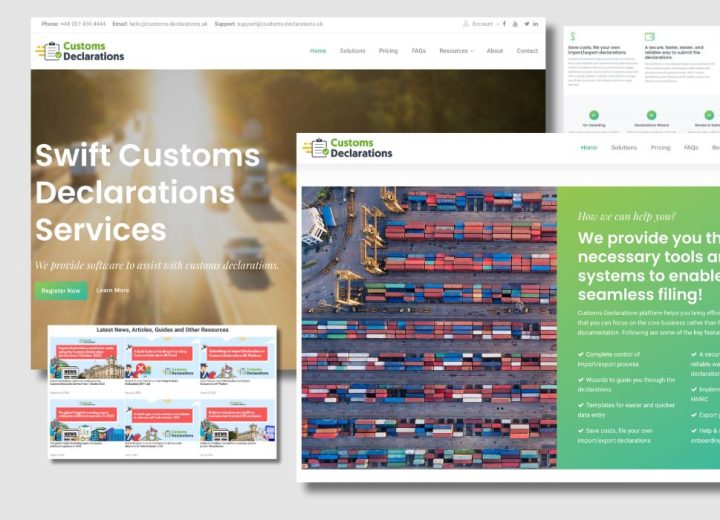Click the Customs Declarations logo on the back page
720x520 pixels.
pos(80,51)
